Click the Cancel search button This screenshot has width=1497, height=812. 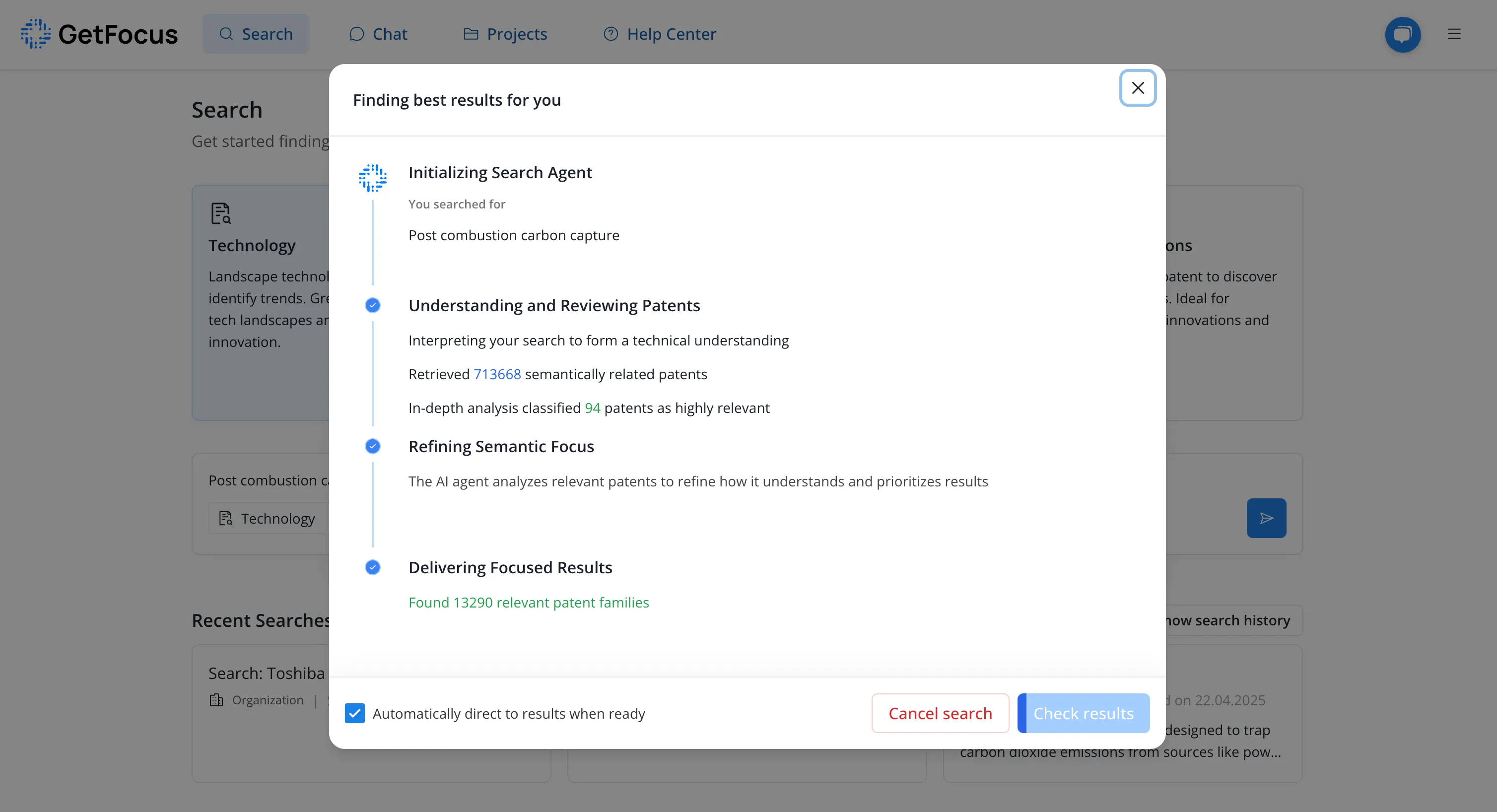click(x=940, y=713)
